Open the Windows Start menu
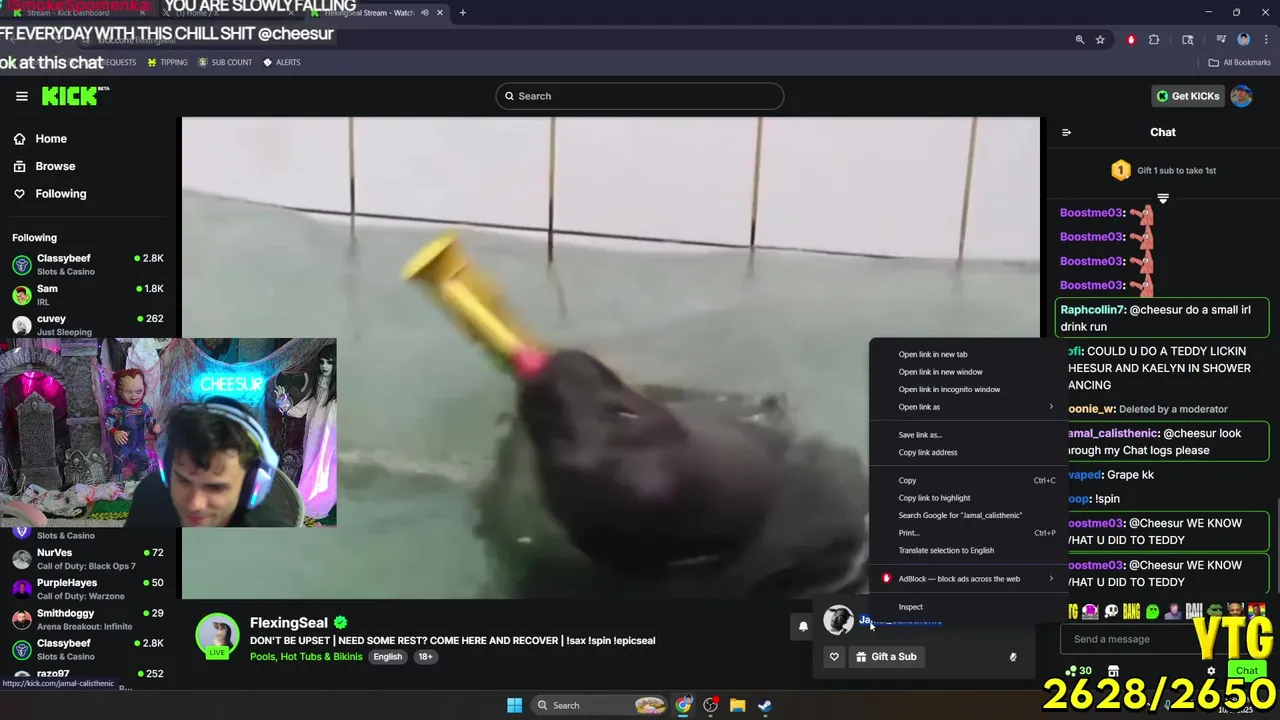The image size is (1280, 720). (514, 705)
